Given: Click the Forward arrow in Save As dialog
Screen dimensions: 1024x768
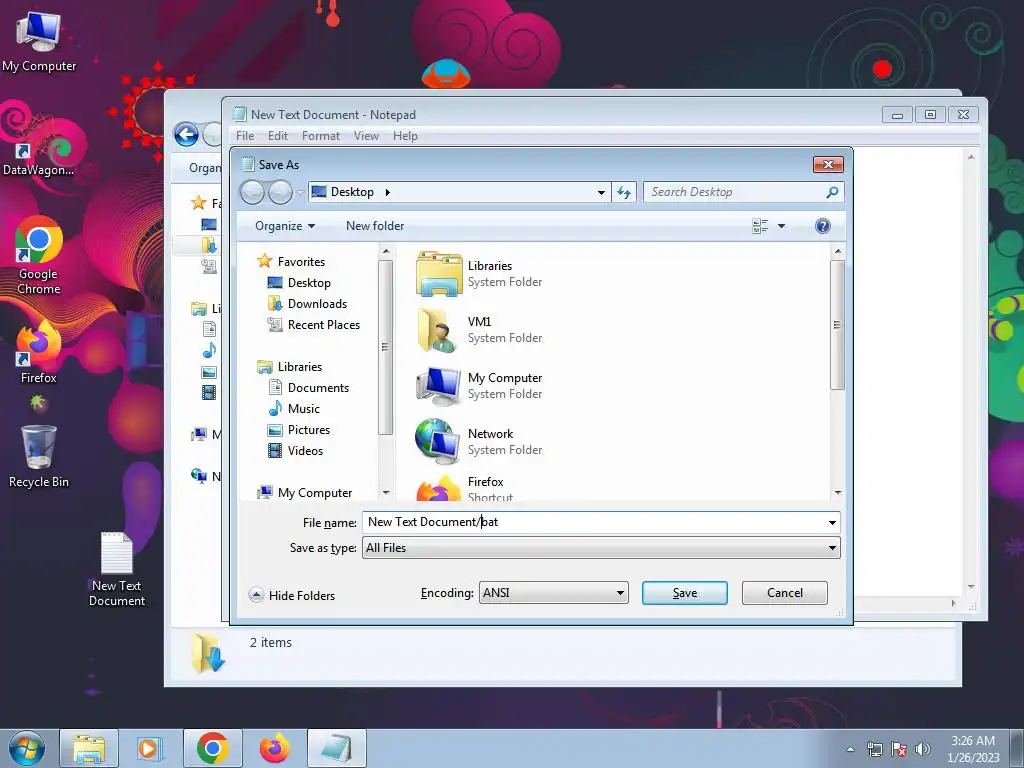Looking at the screenshot, I should tap(280, 192).
